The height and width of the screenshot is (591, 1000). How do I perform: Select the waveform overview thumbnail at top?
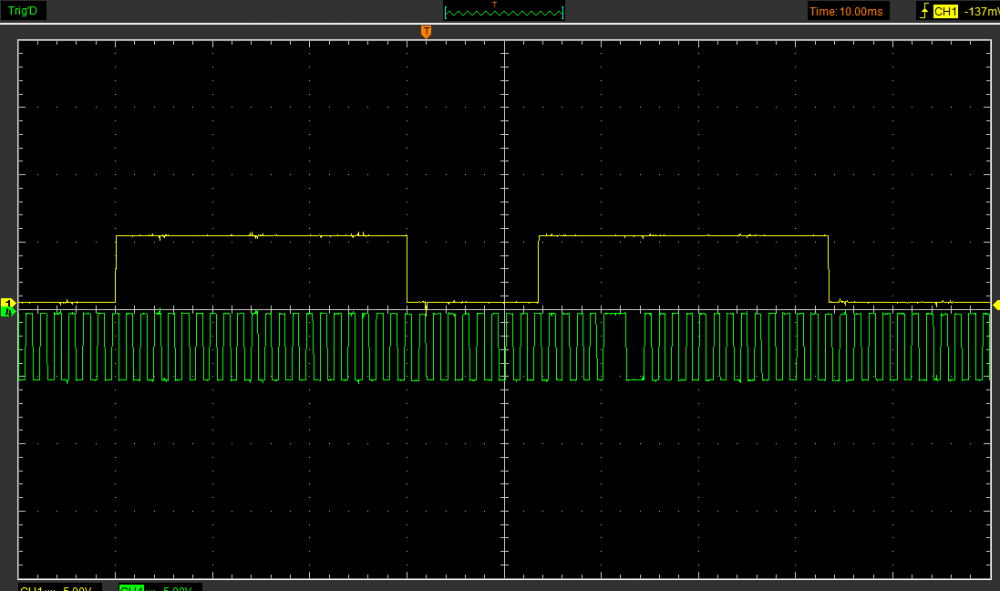[504, 12]
